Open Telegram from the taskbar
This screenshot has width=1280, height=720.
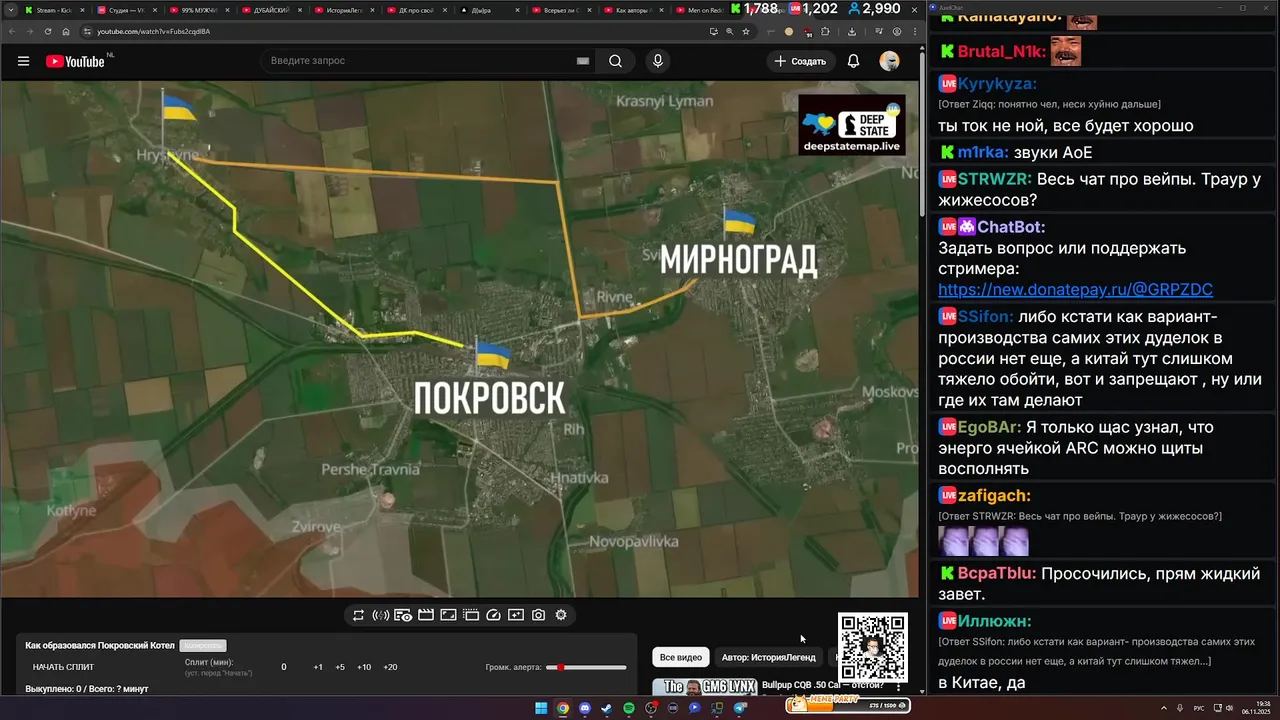coord(740,708)
